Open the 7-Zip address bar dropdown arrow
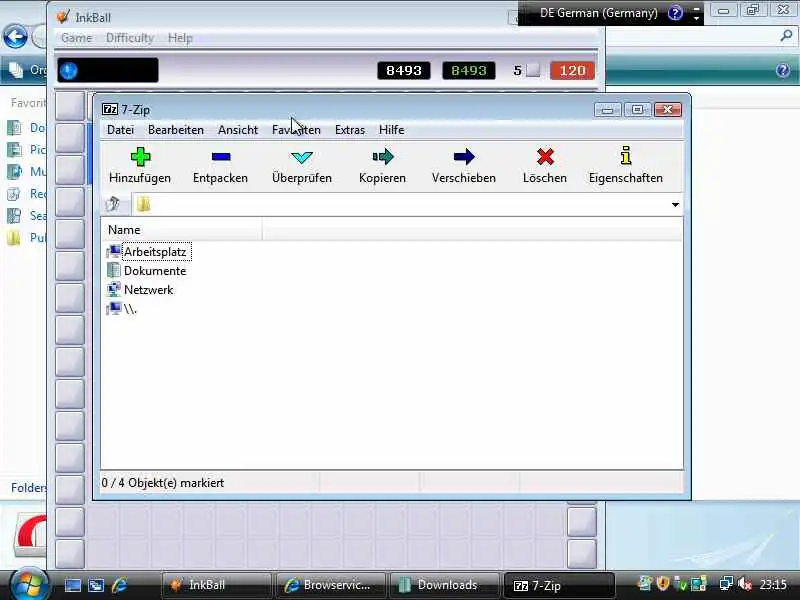The image size is (800, 600). tap(675, 205)
